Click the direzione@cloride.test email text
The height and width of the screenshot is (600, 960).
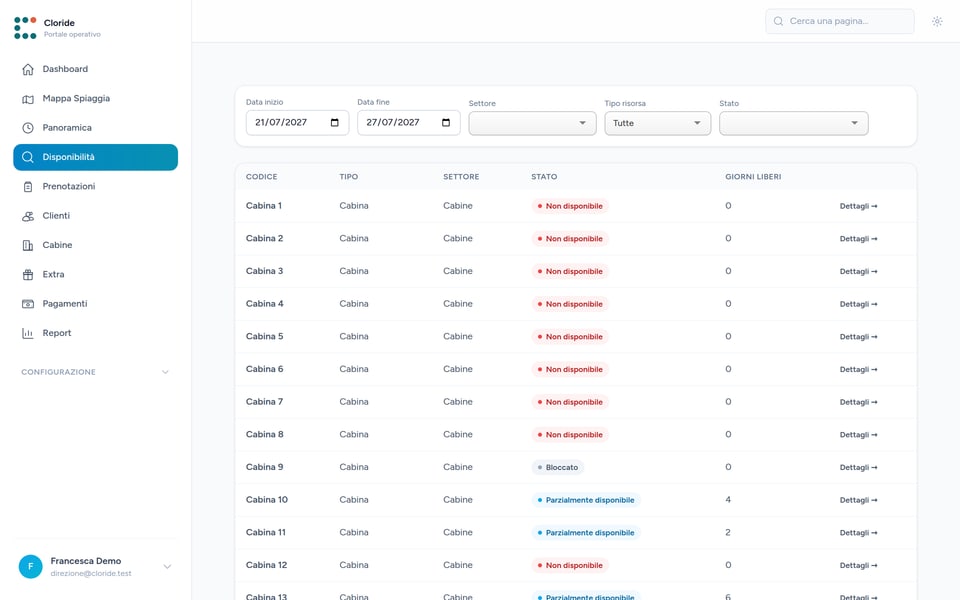[x=91, y=574]
